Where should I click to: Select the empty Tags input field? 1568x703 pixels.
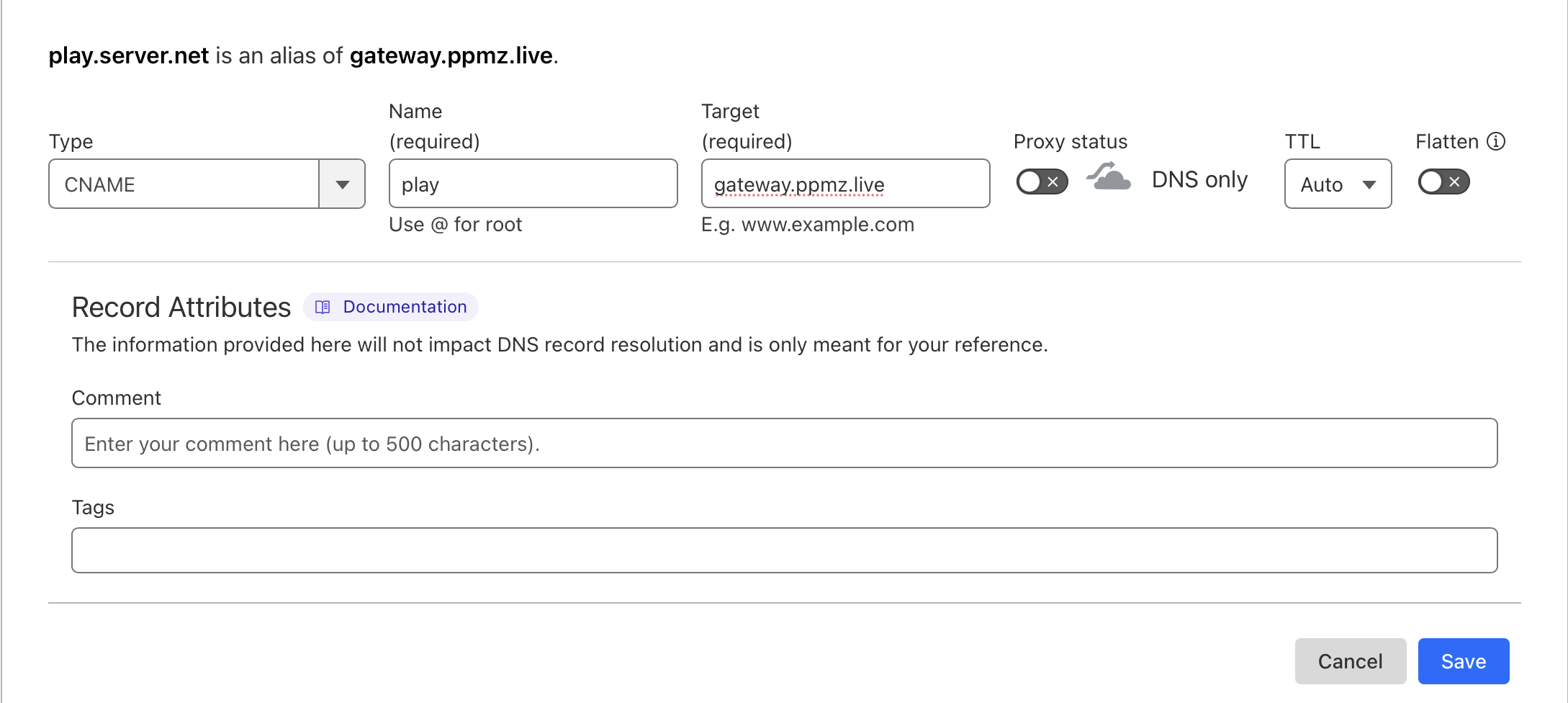tap(784, 550)
